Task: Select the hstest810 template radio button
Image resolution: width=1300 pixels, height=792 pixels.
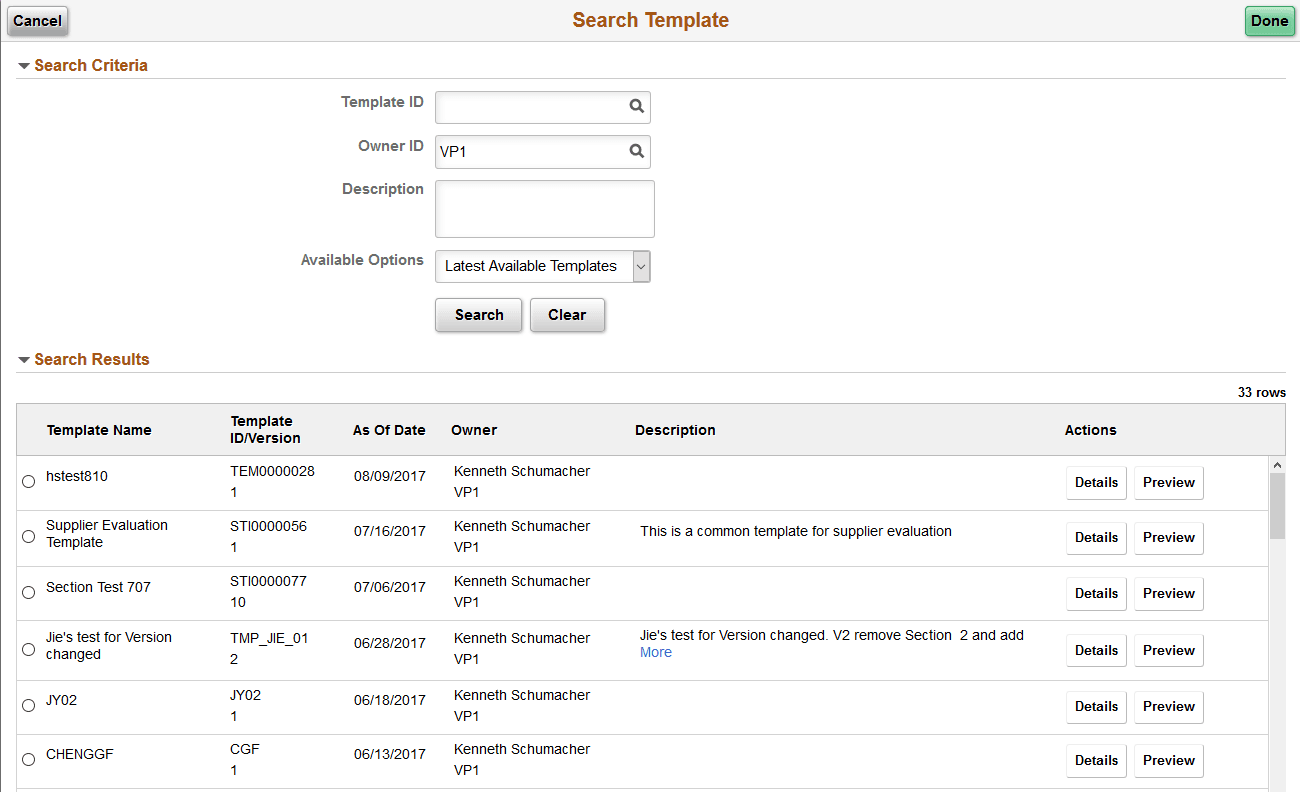Action: (x=28, y=481)
